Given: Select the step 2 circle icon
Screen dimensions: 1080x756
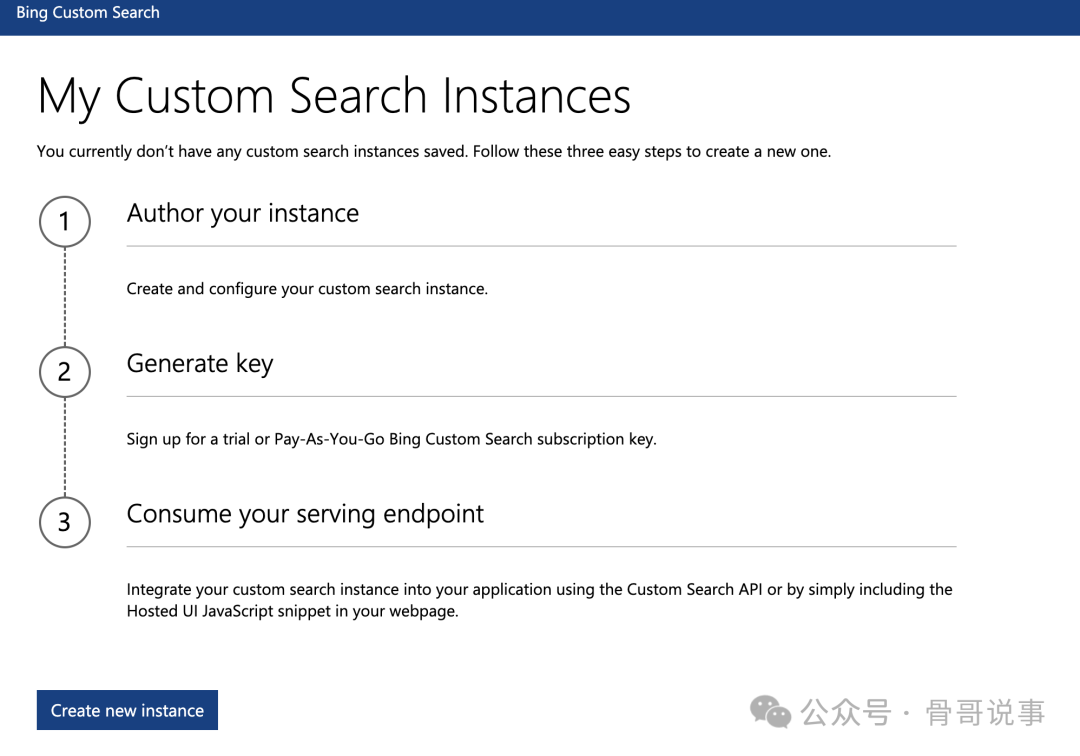Looking at the screenshot, I should 65,372.
